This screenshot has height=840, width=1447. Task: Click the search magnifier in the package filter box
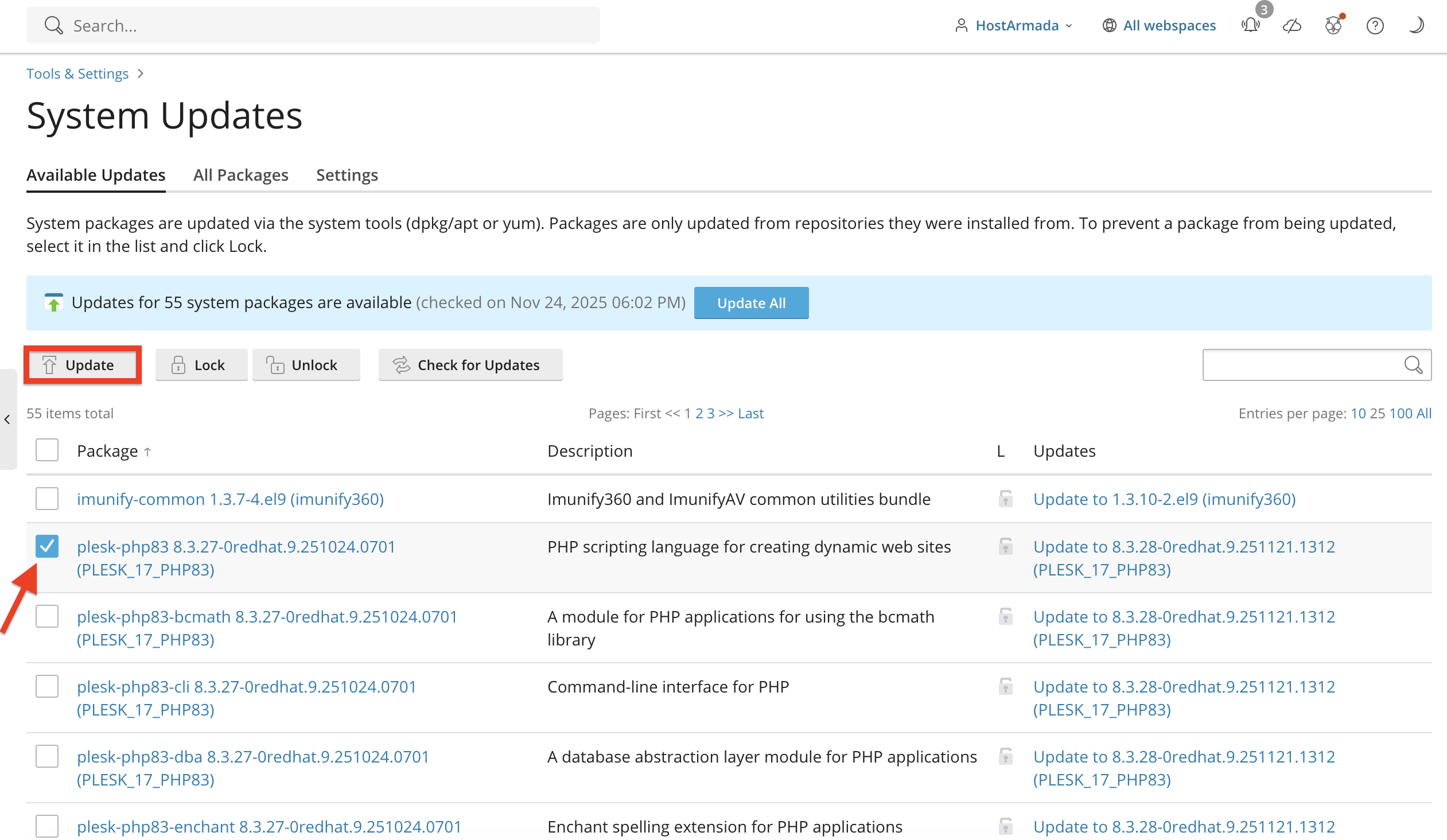[1413, 364]
